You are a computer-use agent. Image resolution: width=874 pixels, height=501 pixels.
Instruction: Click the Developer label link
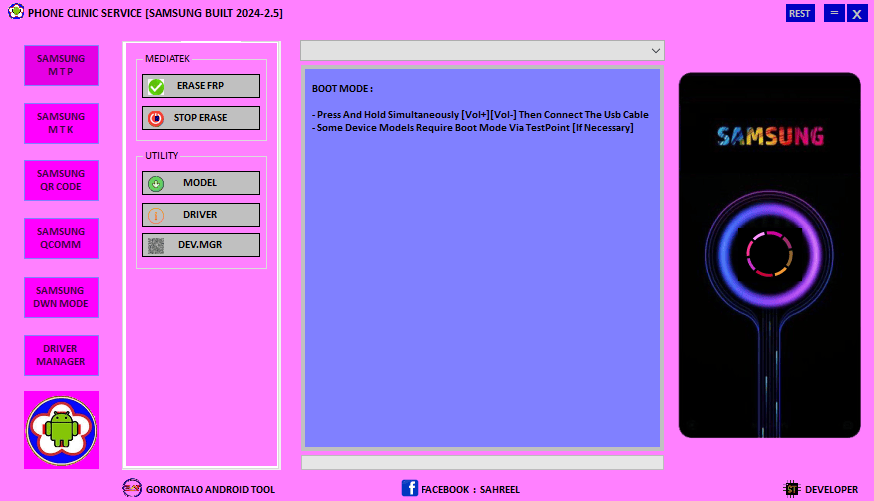pyautogui.click(x=831, y=489)
